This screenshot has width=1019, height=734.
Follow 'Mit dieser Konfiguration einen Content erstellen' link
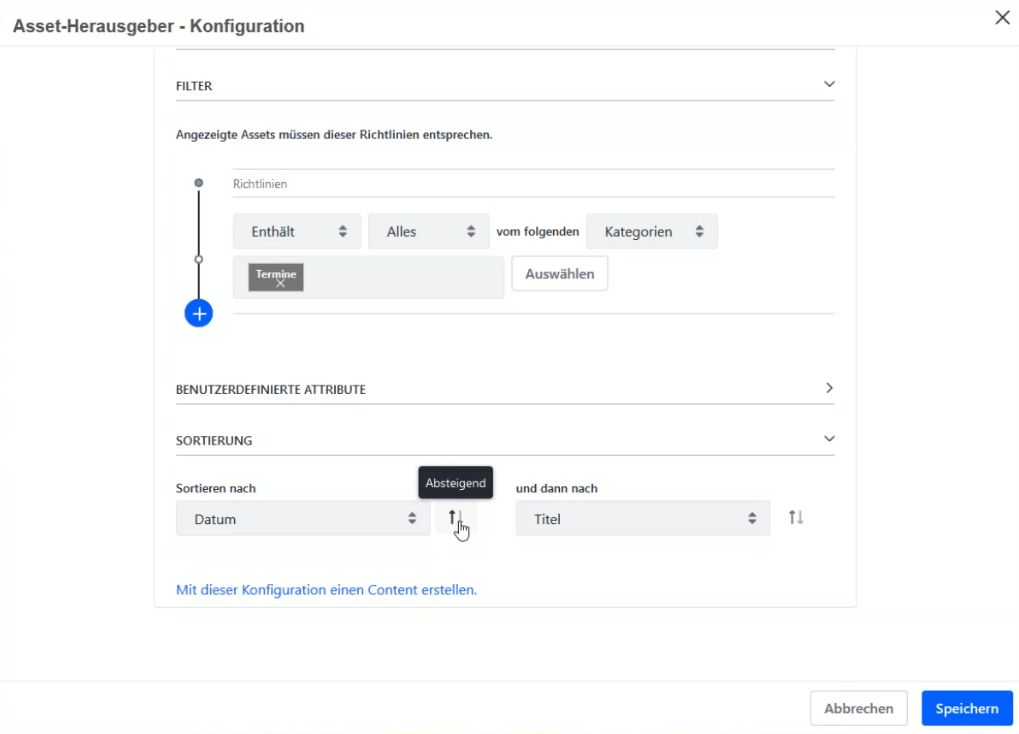coord(326,590)
